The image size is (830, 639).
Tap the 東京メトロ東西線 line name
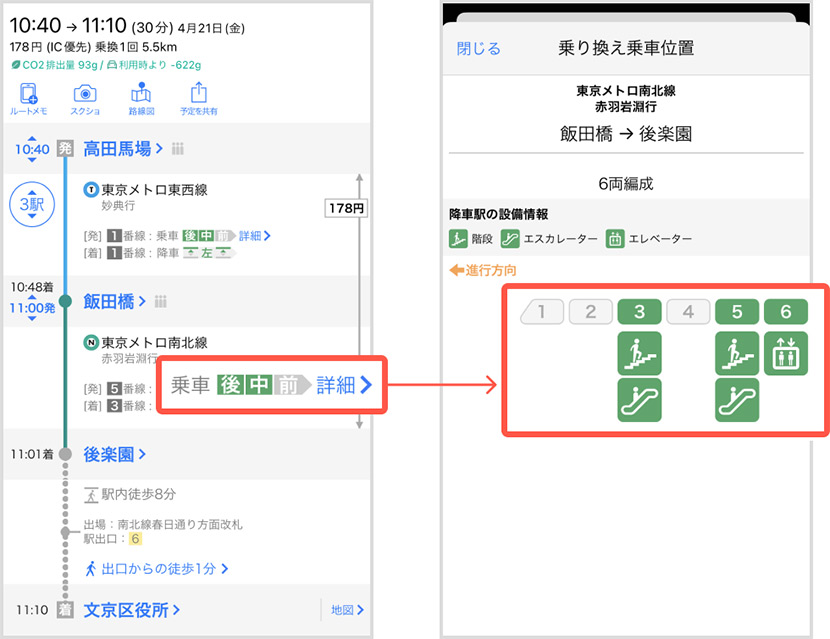155,190
